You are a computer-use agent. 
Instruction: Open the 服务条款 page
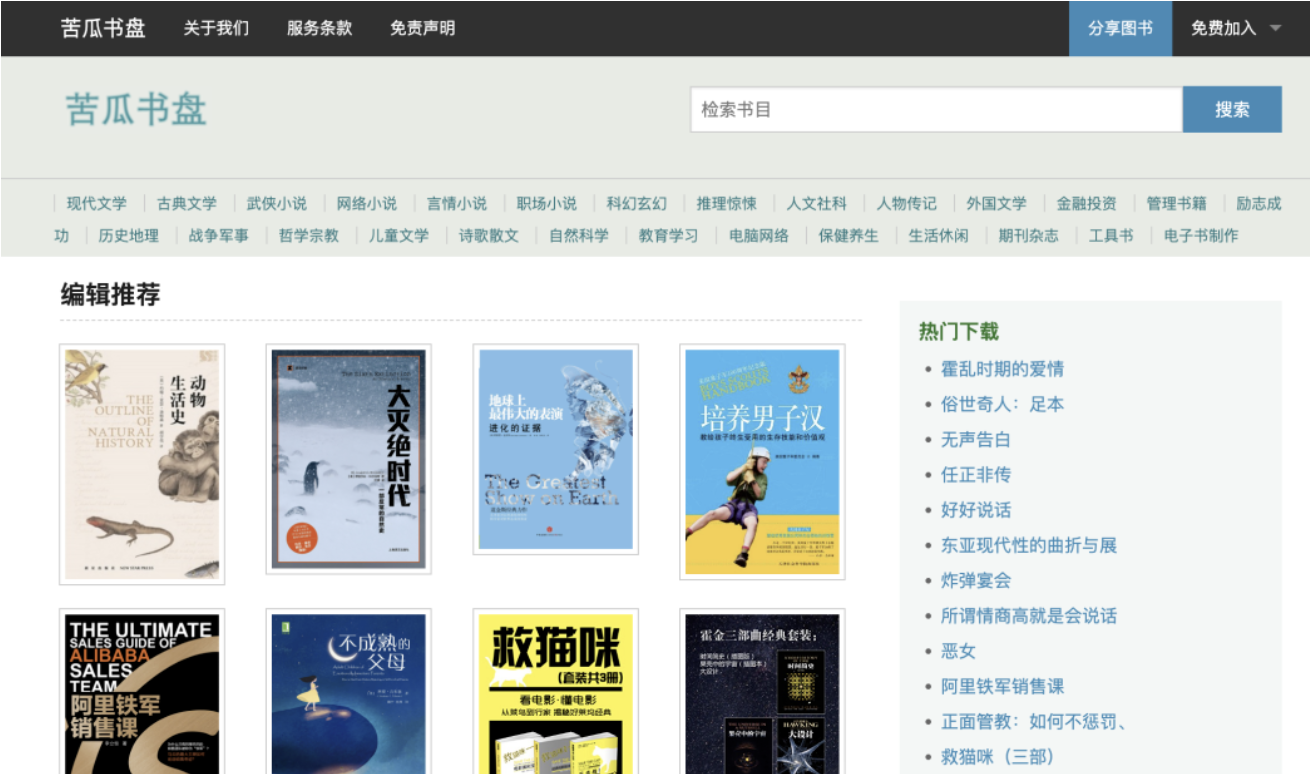click(x=319, y=28)
